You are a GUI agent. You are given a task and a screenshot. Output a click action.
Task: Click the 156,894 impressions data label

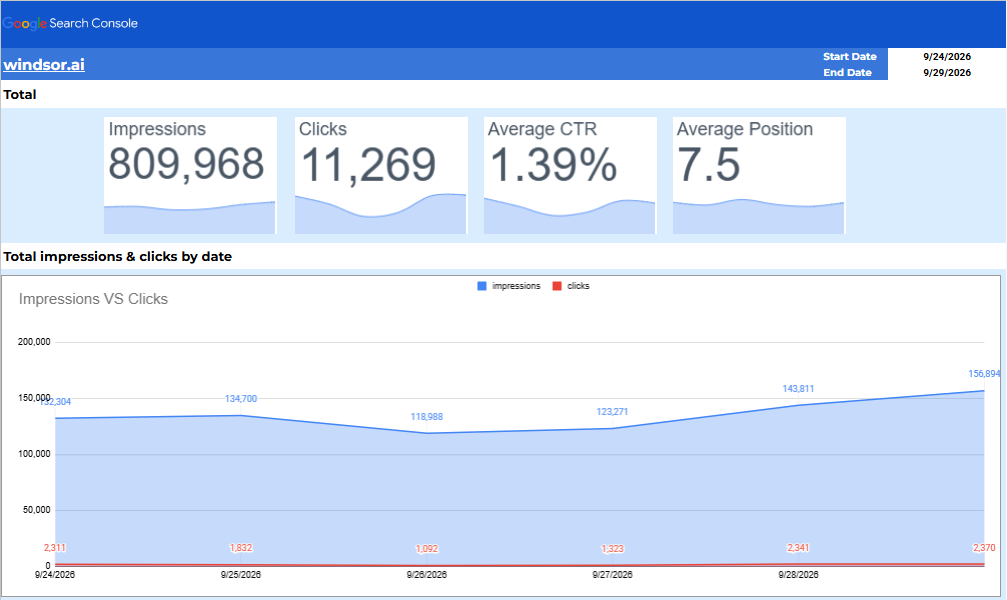tap(984, 374)
